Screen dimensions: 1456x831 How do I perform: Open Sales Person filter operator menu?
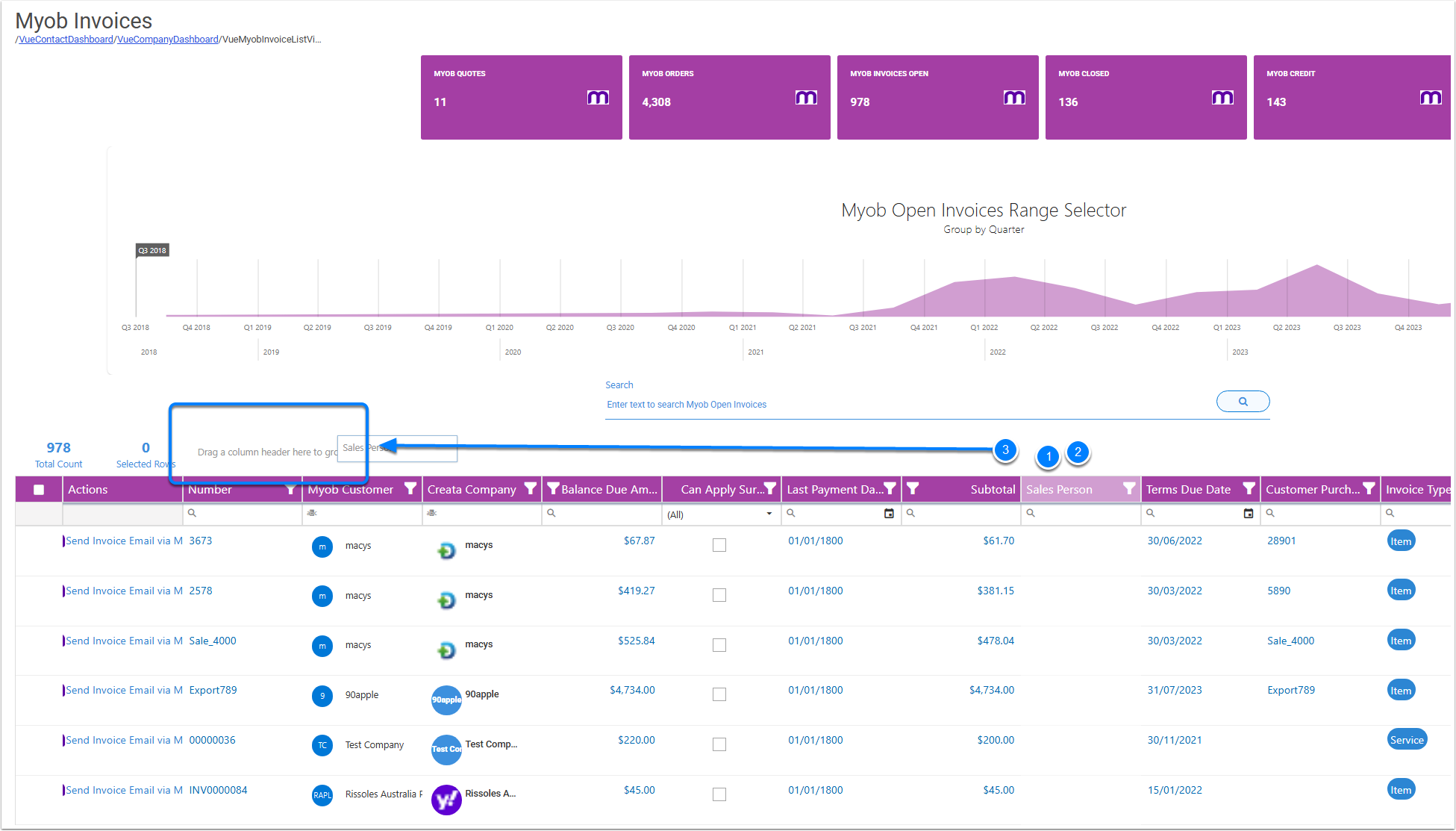pyautogui.click(x=1031, y=513)
